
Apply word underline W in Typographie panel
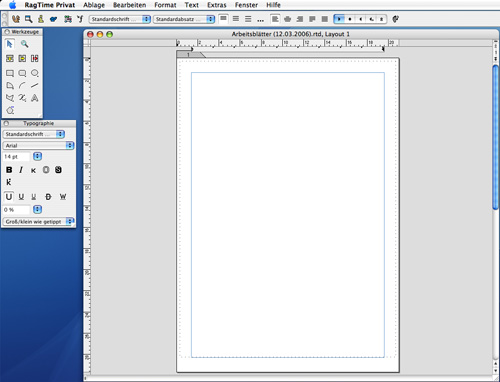tap(63, 197)
